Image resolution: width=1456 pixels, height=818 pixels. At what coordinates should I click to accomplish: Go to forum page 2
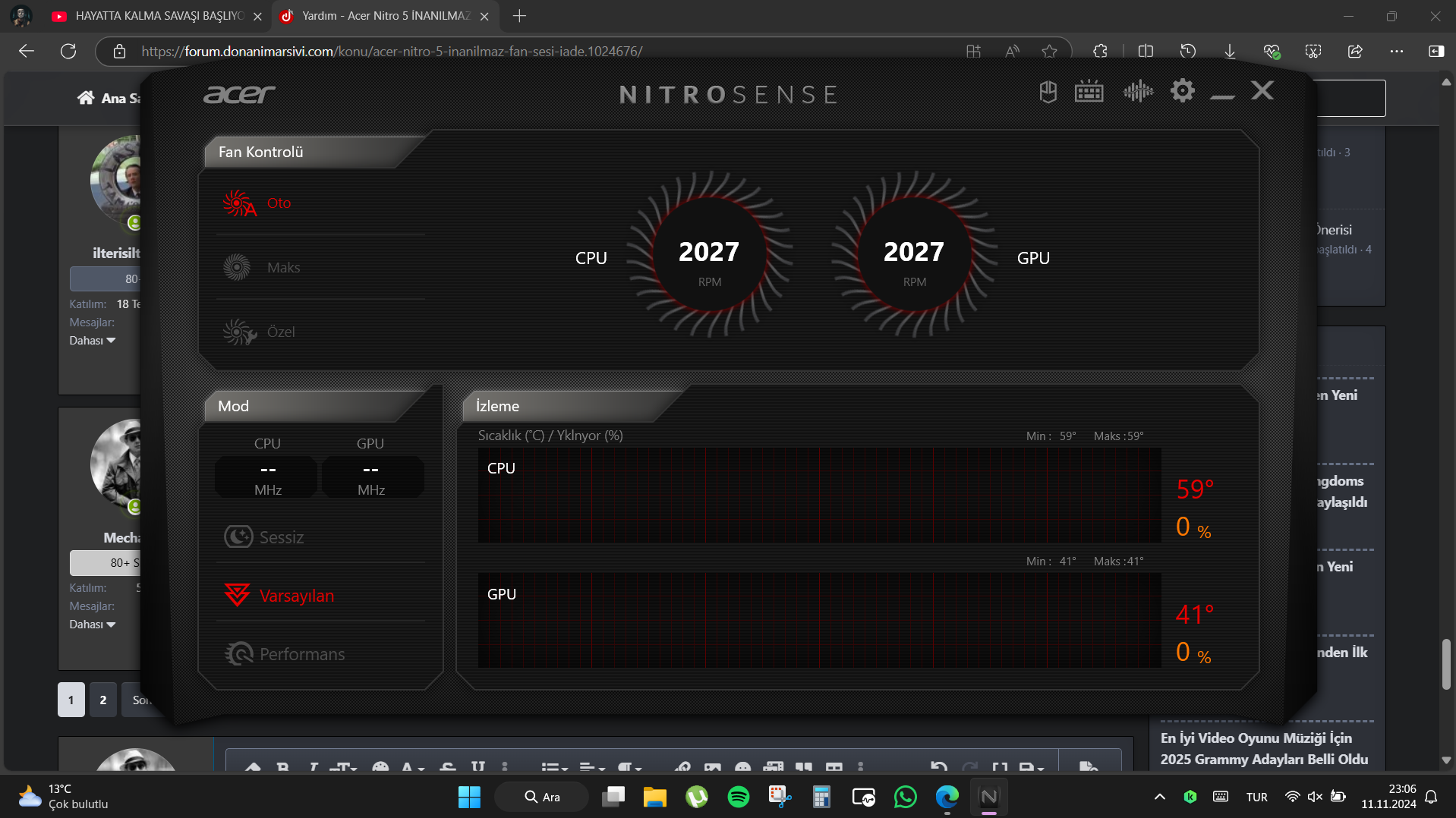[103, 700]
